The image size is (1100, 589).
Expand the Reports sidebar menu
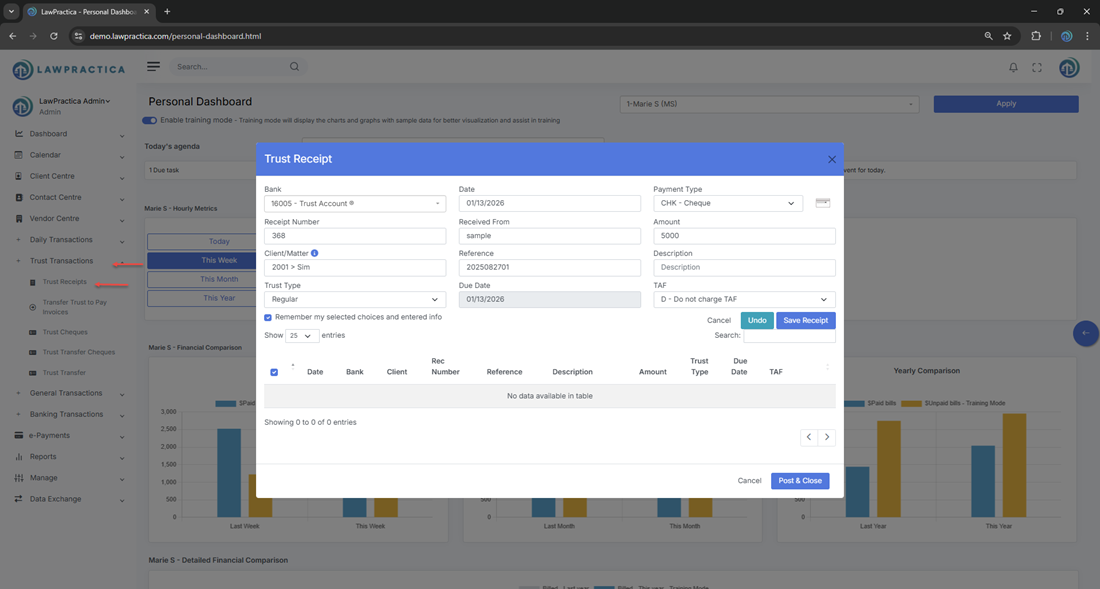(x=43, y=456)
